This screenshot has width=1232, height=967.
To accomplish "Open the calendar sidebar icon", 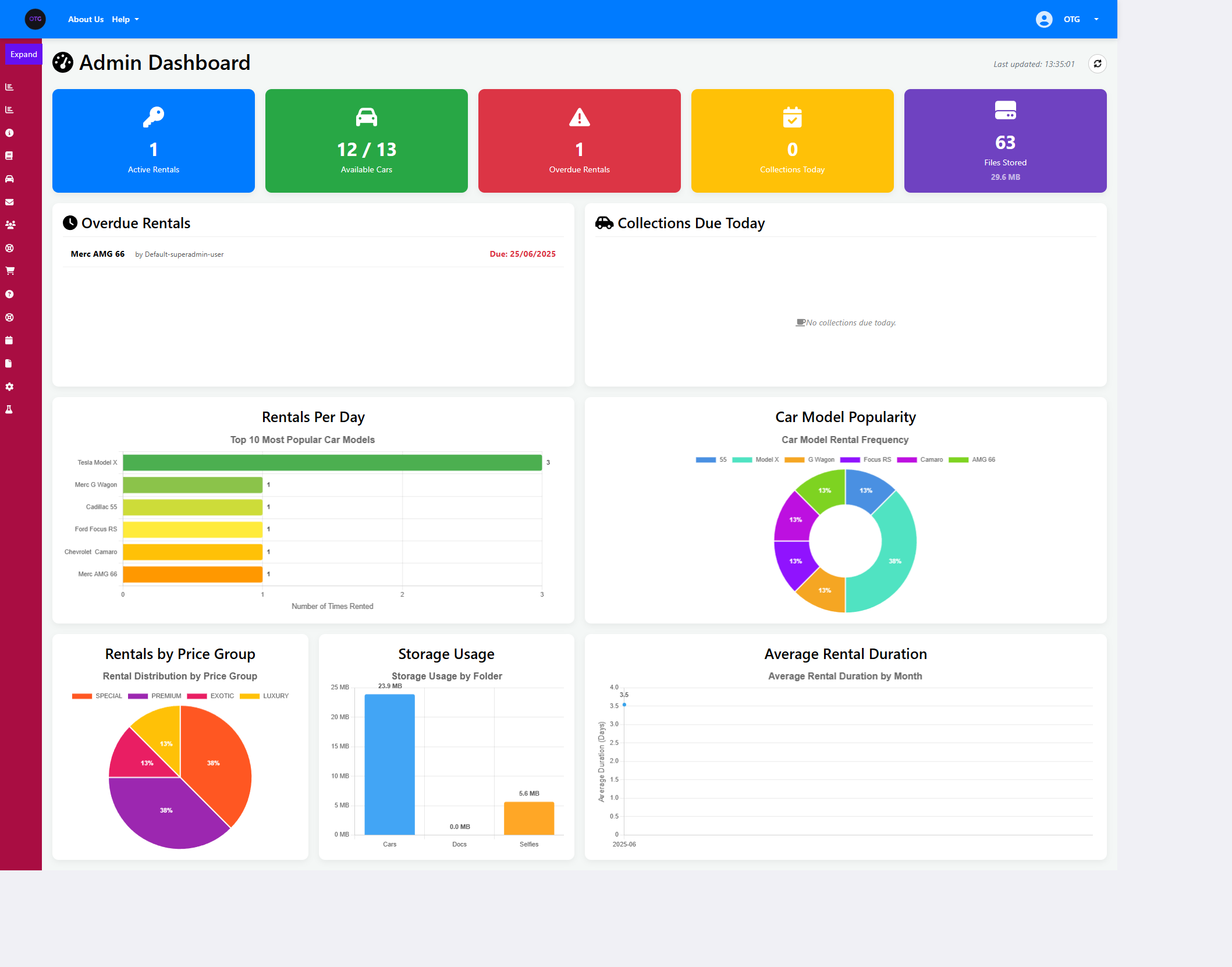I will click(9, 340).
